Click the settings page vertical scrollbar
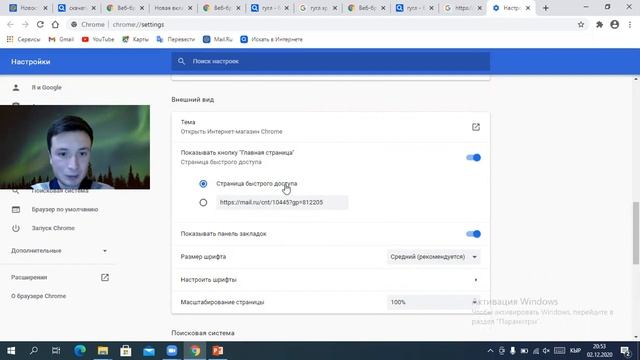The width and height of the screenshot is (640, 360). coord(636,233)
